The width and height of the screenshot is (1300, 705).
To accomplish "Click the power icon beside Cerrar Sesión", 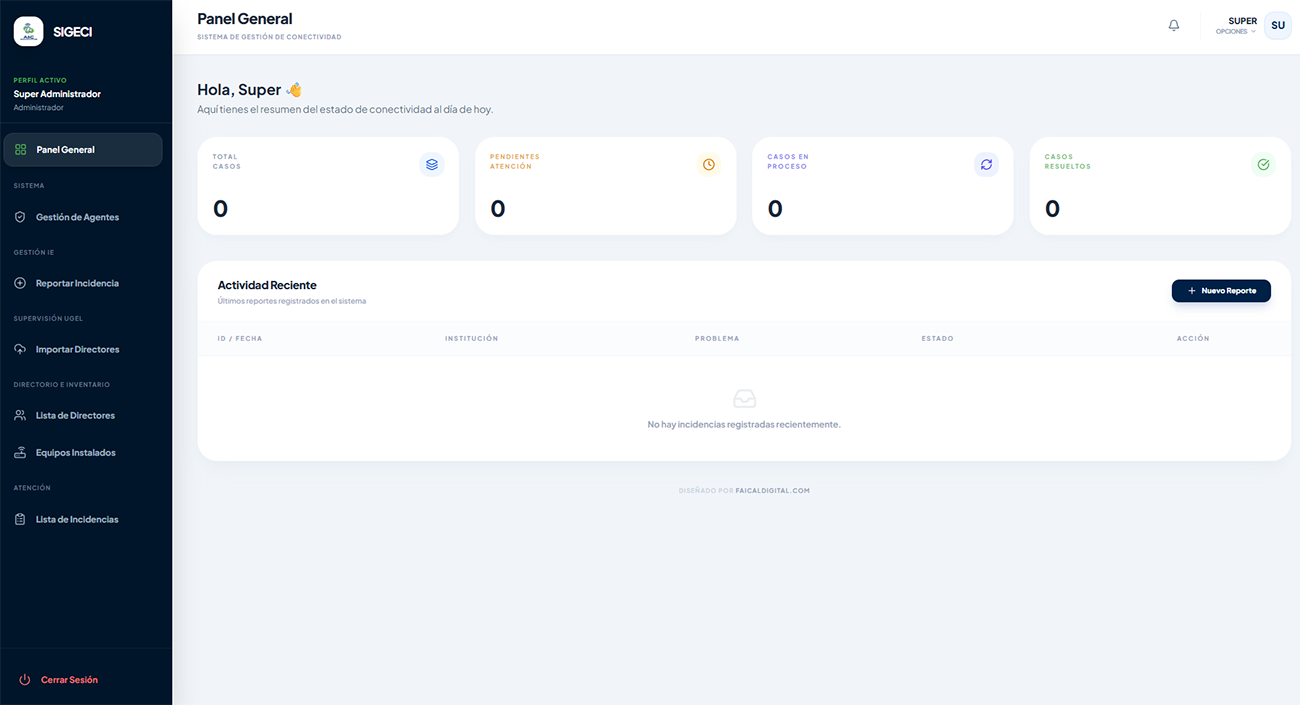I will [x=25, y=680].
